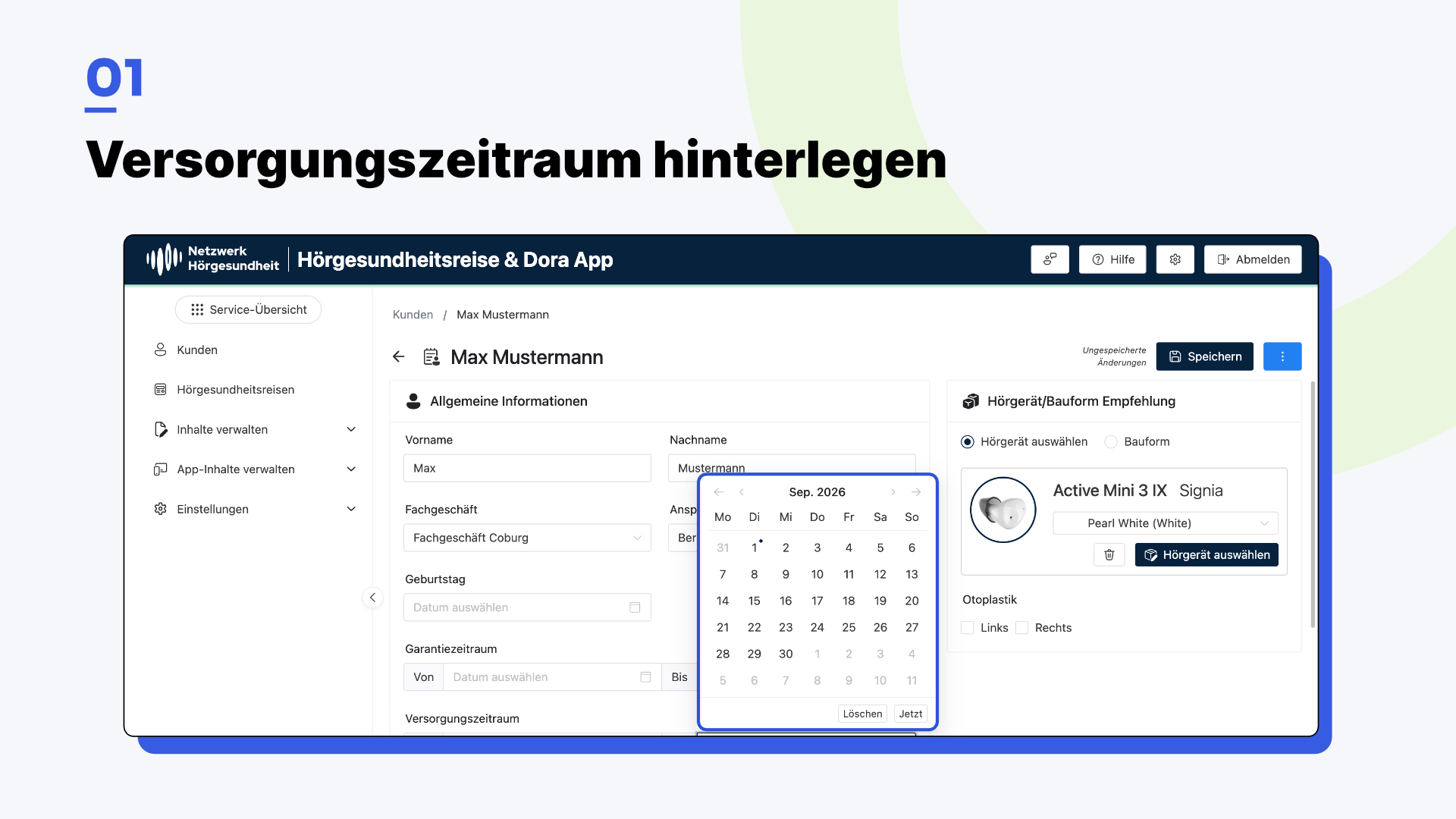Click the customer record icon beside the name
The image size is (1456, 819).
(x=431, y=356)
